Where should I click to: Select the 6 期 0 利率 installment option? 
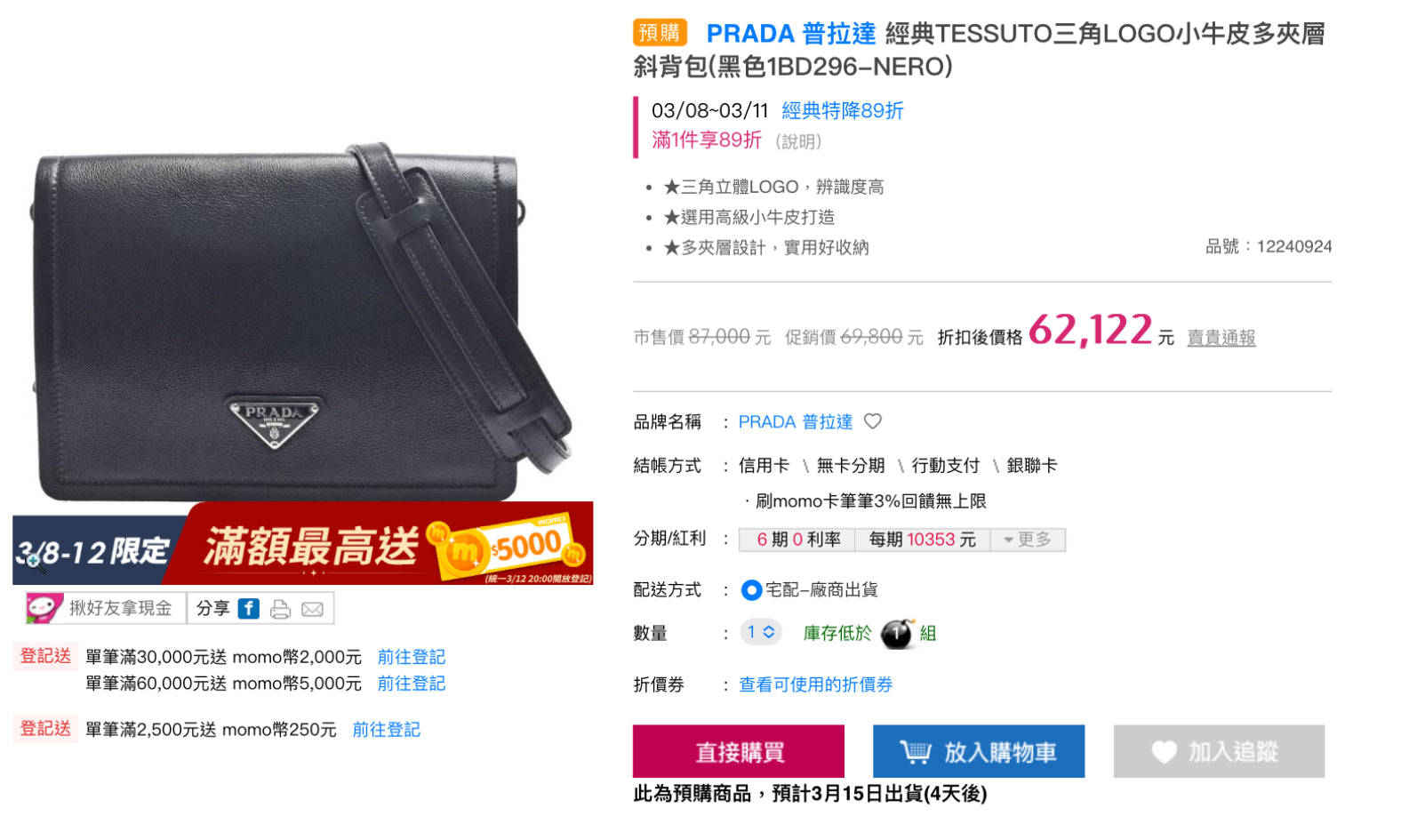(797, 540)
